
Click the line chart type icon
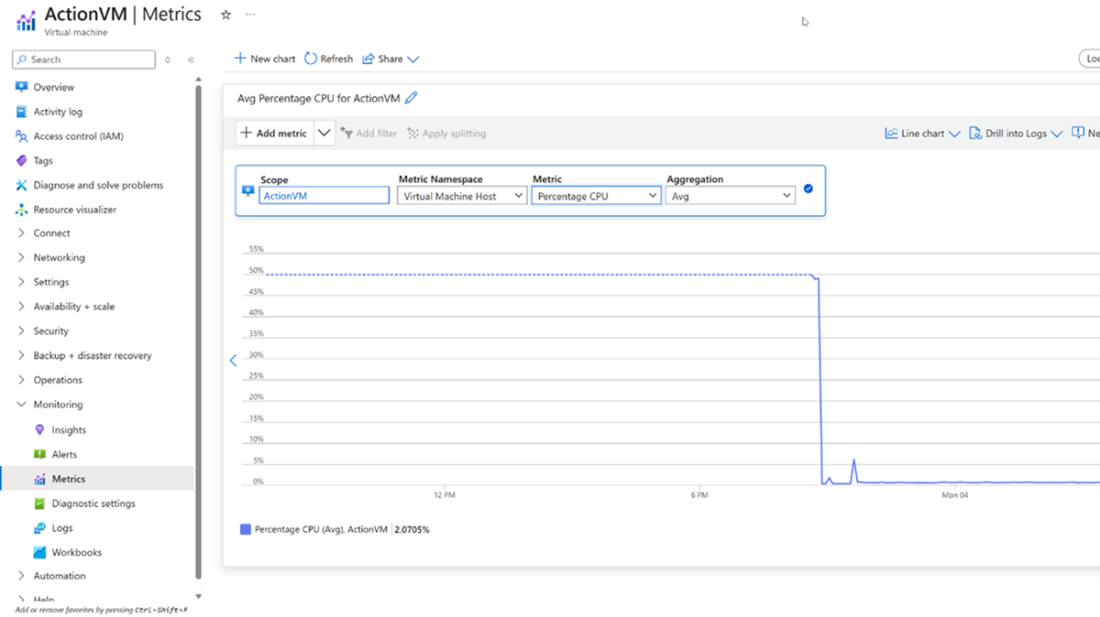[891, 133]
